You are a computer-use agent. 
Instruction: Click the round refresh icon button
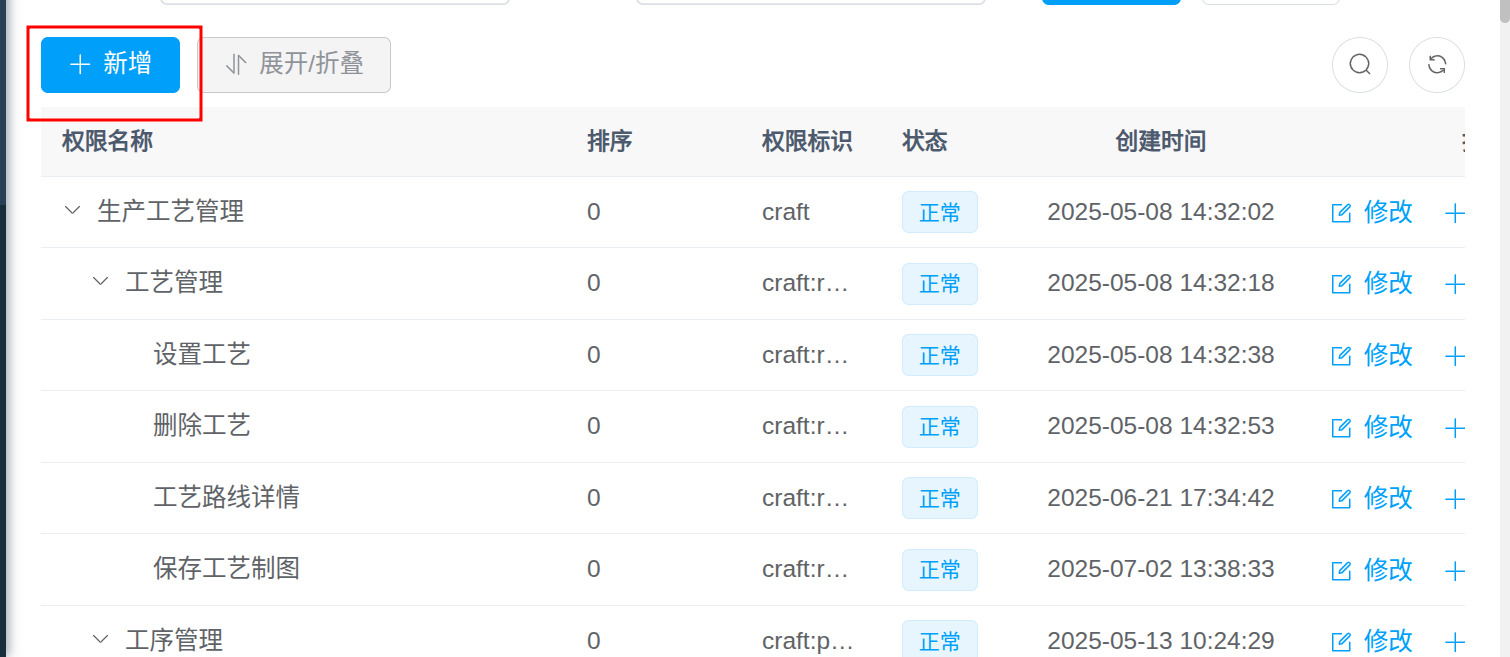(x=1436, y=65)
